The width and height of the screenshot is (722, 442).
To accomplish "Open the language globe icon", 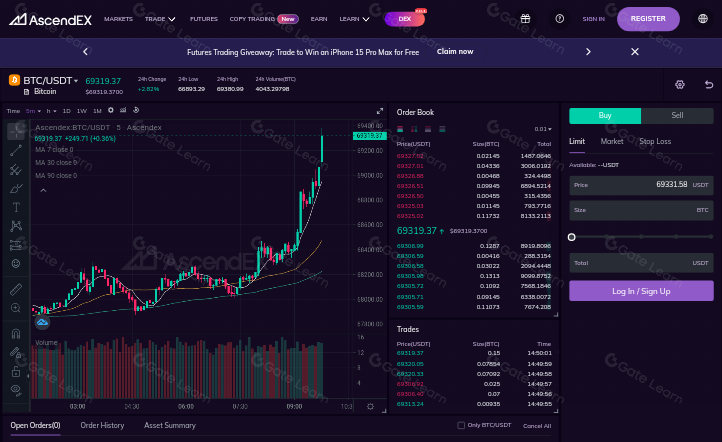I will pyautogui.click(x=703, y=19).
